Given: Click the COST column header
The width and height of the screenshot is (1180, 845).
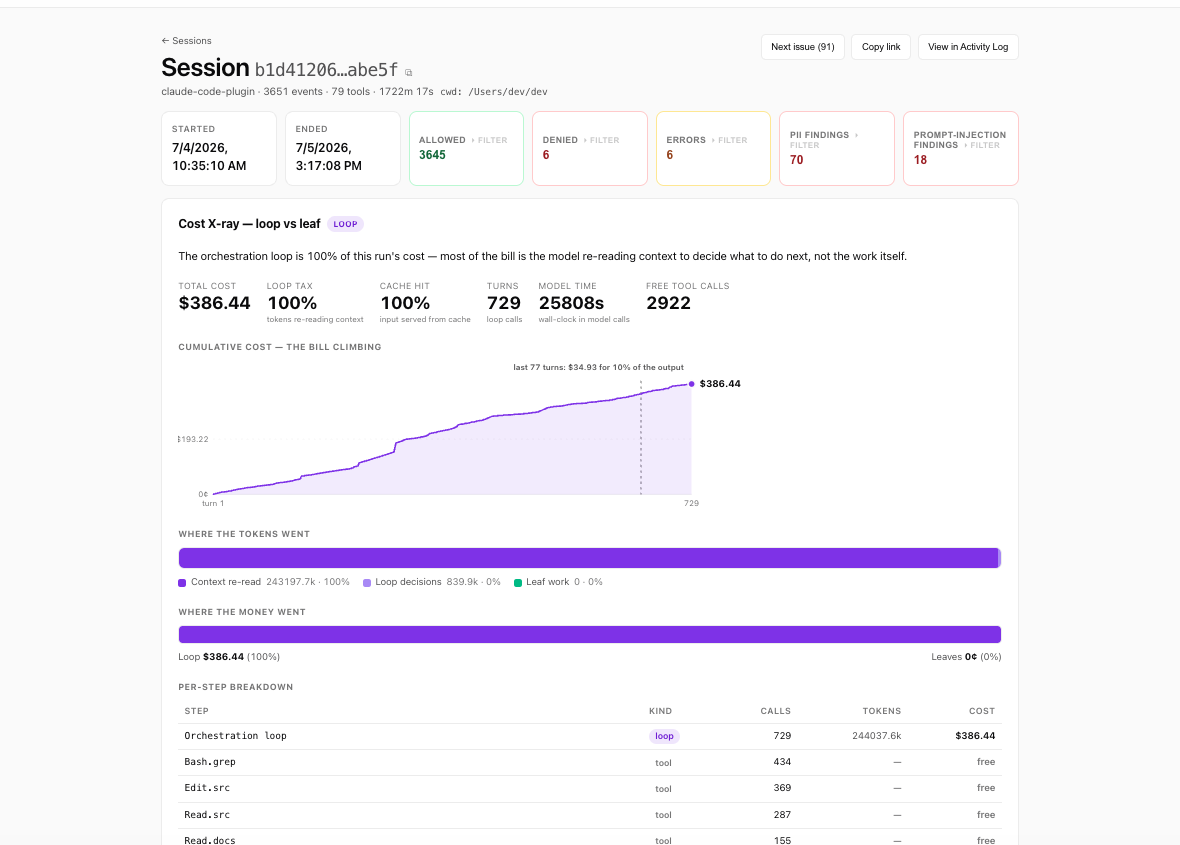Looking at the screenshot, I should [981, 711].
